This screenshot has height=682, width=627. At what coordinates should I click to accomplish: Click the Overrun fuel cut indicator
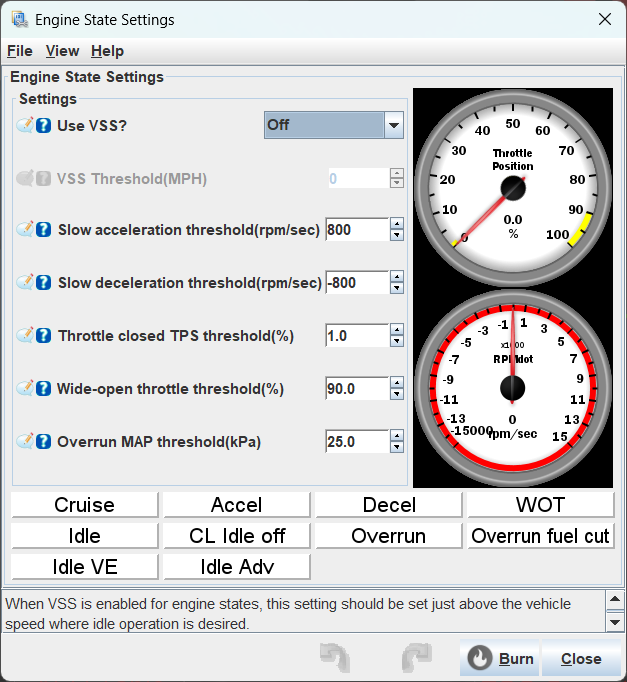point(540,536)
